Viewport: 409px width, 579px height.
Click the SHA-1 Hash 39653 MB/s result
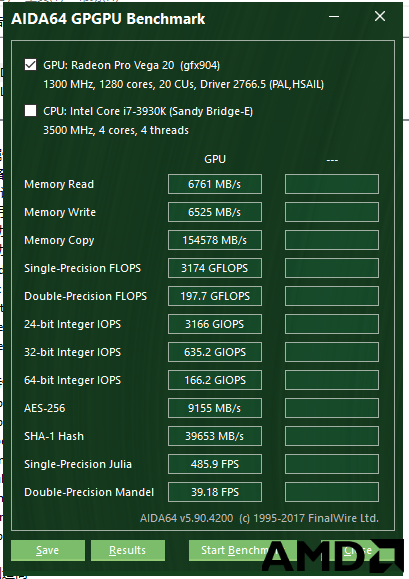[x=215, y=436]
